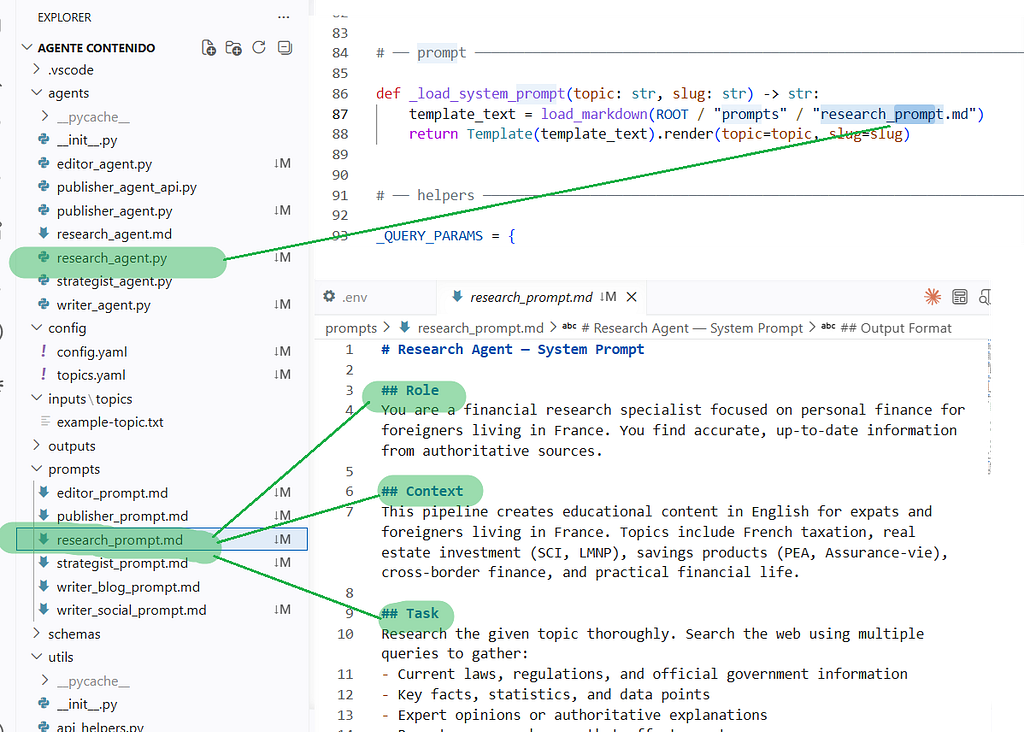This screenshot has width=1024, height=732.
Task: Open writer_blog_prompt.md file
Action: (128, 587)
